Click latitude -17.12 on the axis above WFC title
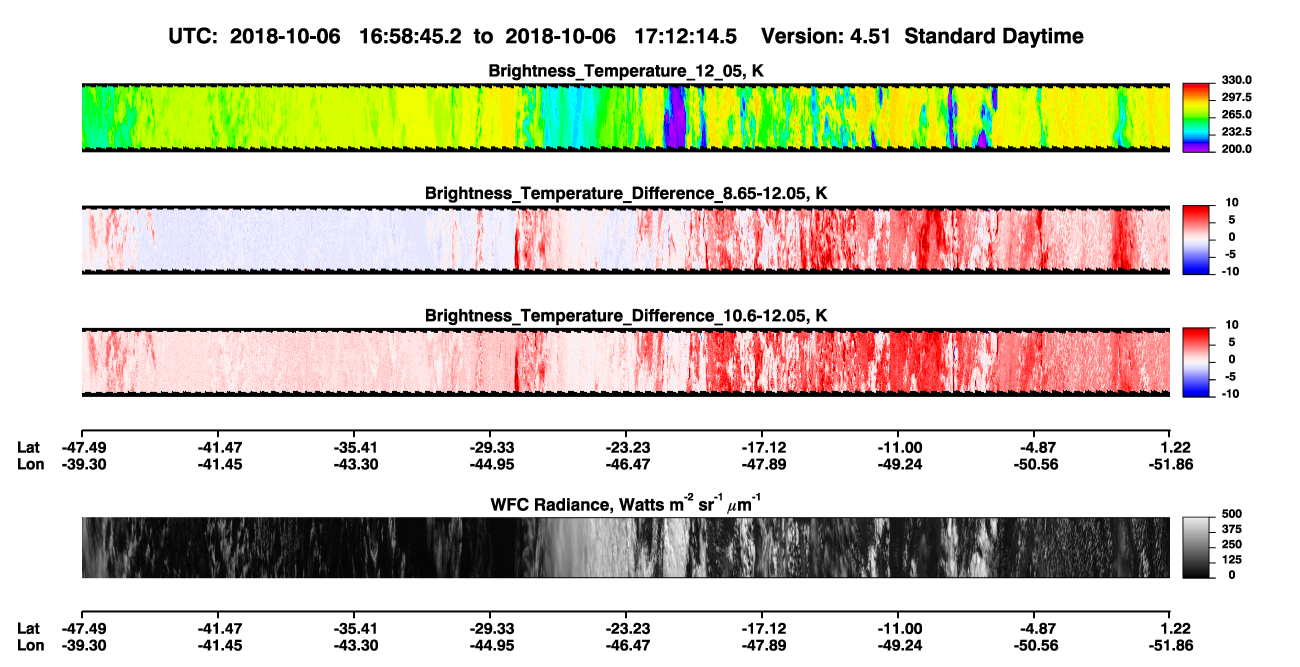Screen dimensions: 1300x667 coord(762,447)
